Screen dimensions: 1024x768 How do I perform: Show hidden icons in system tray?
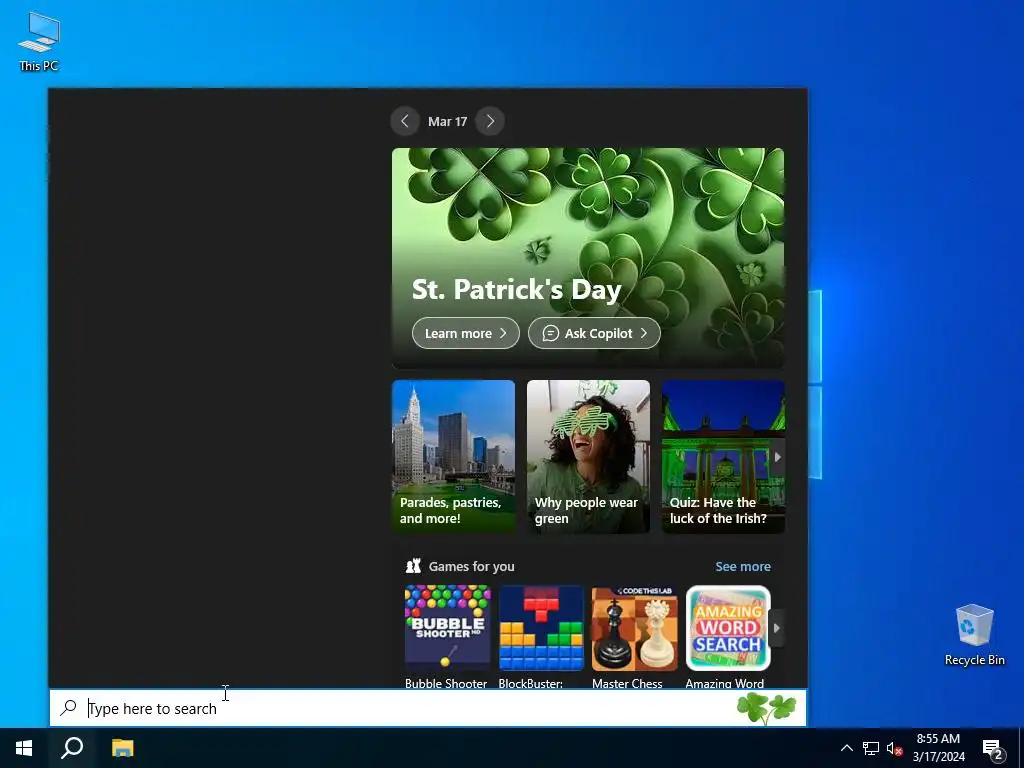pos(846,748)
